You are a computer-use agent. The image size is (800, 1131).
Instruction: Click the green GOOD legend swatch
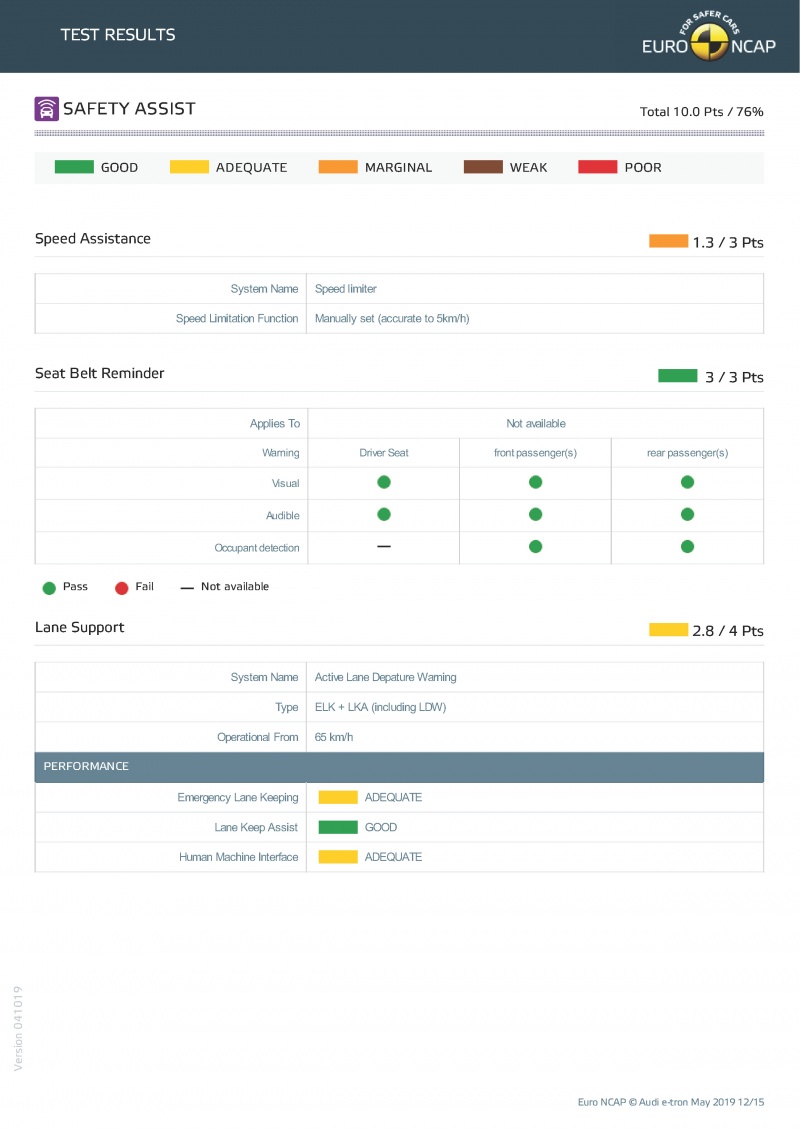[x=74, y=167]
